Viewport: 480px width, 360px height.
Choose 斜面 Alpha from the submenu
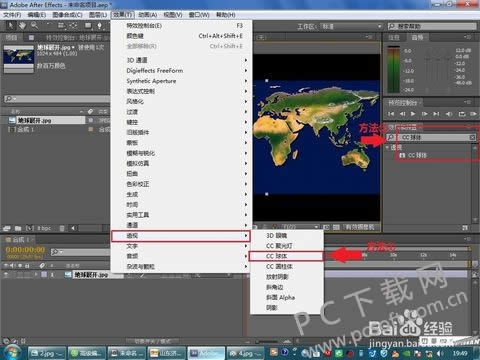pos(287,297)
